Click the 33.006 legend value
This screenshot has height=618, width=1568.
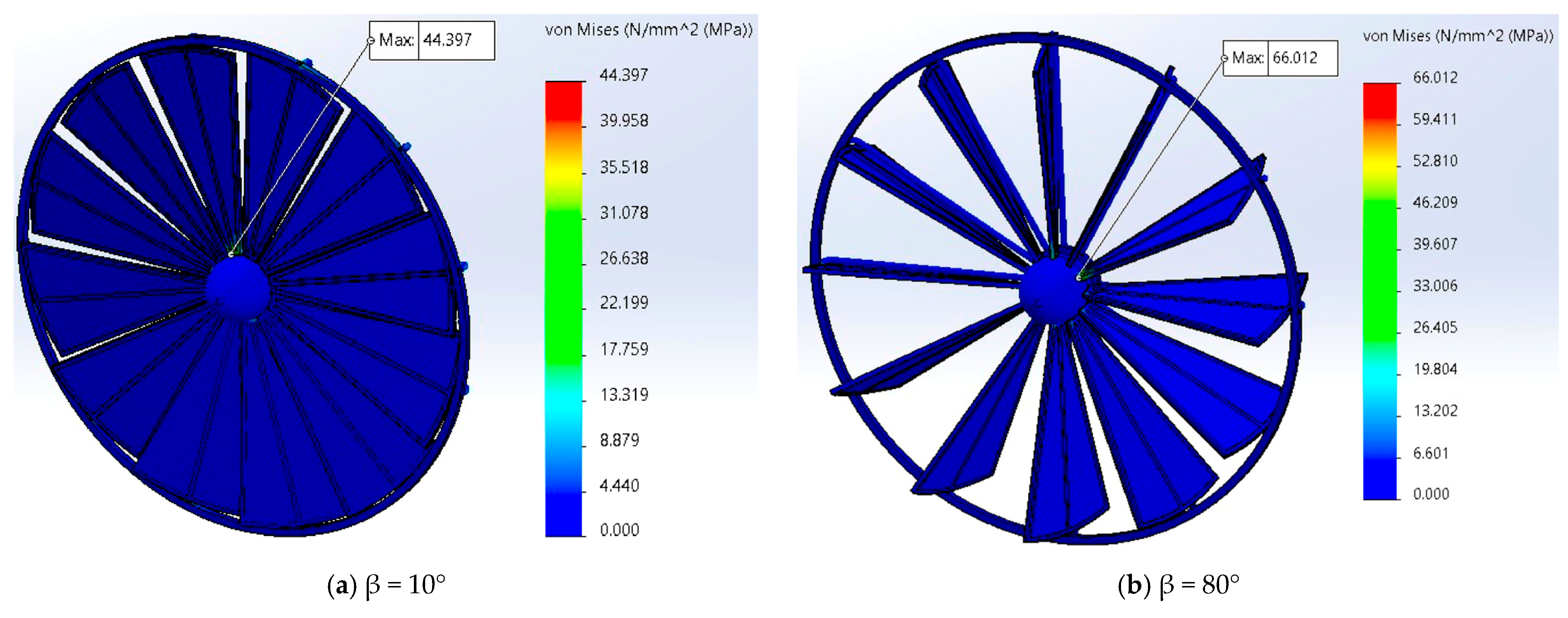[1435, 286]
